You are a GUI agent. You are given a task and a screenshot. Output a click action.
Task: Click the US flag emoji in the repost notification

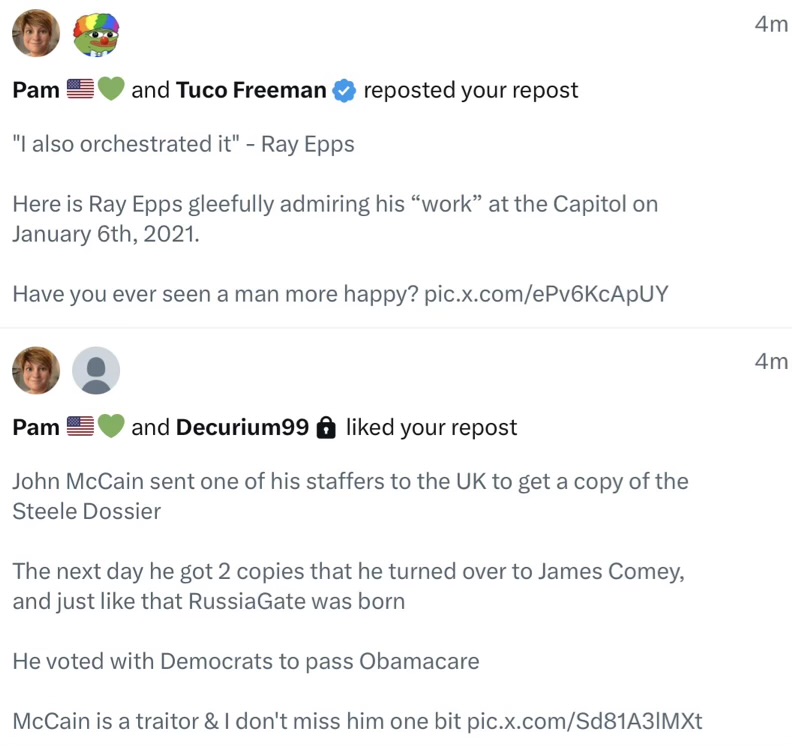80,91
